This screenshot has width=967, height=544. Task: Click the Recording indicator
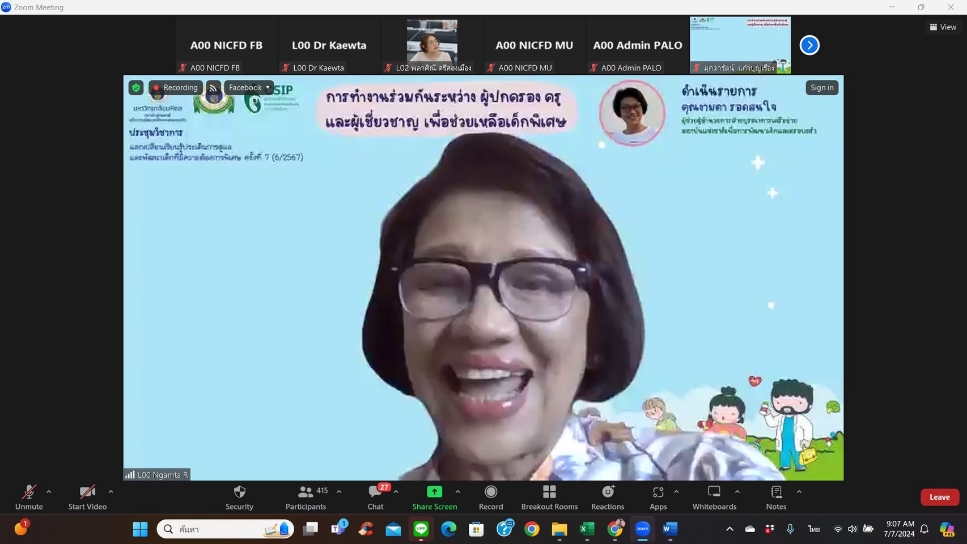coord(175,88)
